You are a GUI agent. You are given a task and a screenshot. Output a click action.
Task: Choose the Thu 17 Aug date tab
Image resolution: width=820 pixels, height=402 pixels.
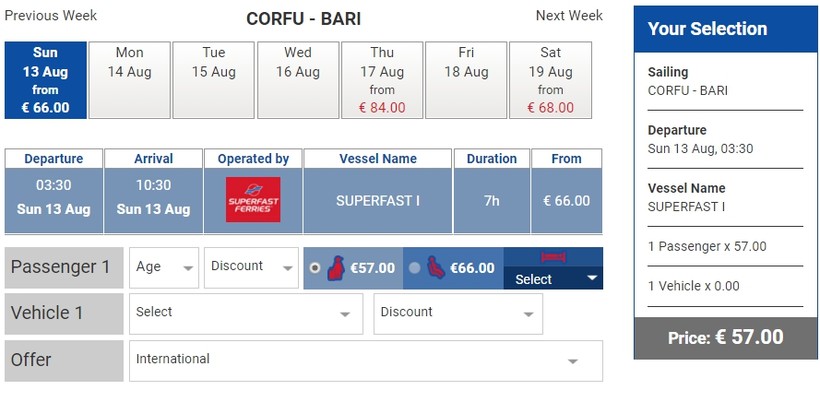click(x=381, y=80)
